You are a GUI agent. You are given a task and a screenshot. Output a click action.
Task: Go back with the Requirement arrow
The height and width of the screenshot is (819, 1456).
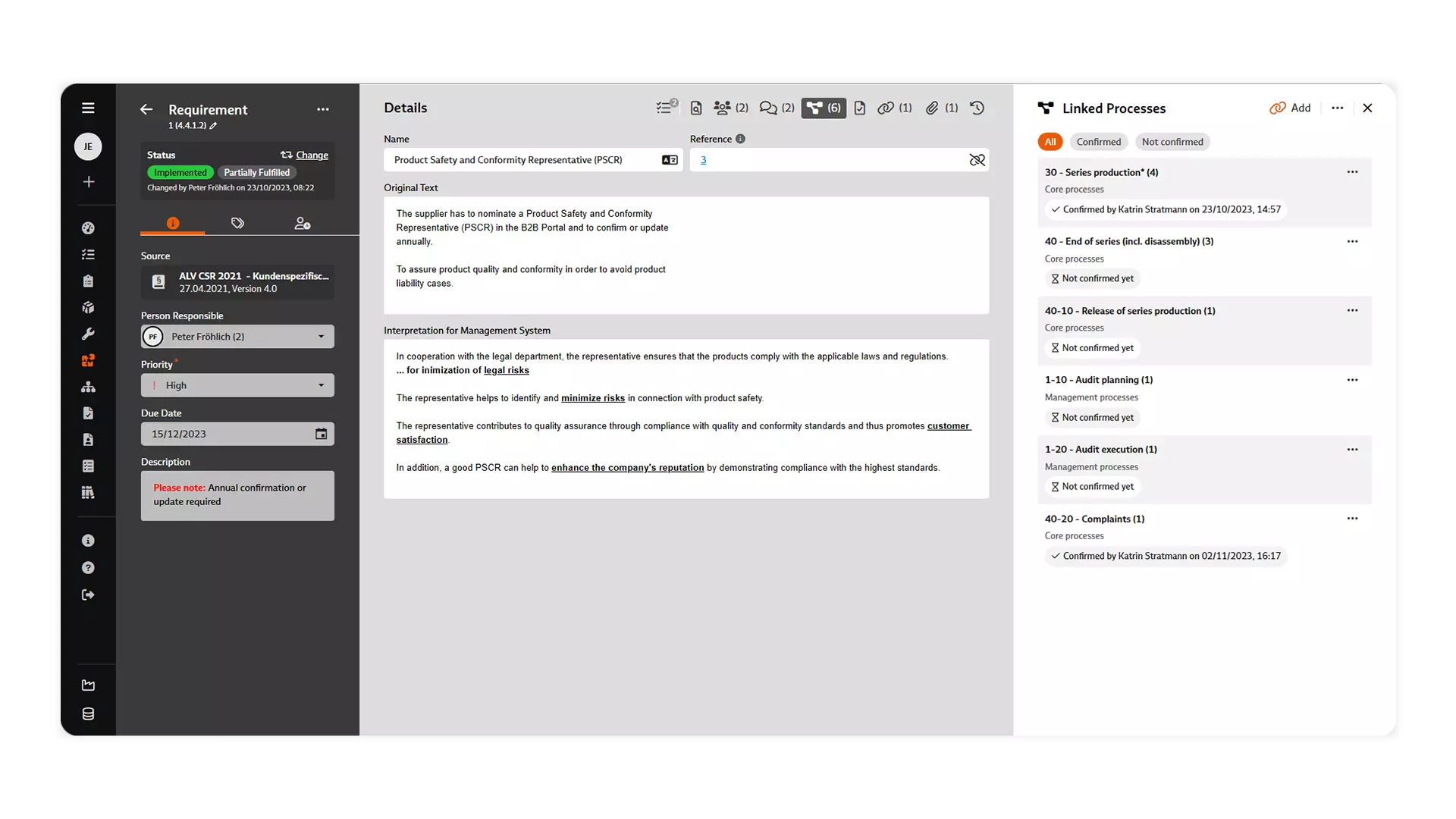click(146, 109)
